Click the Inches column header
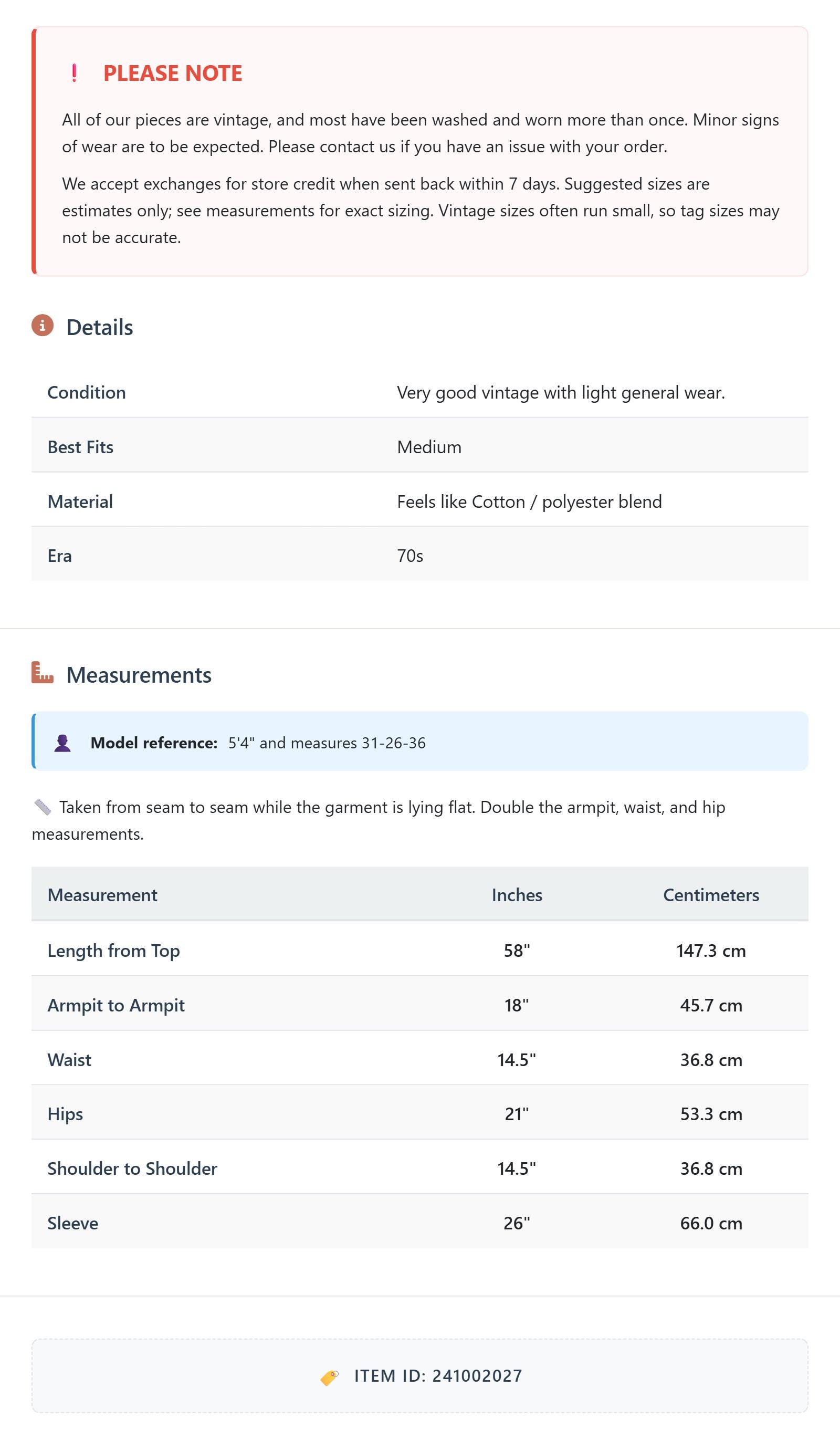 coord(517,895)
